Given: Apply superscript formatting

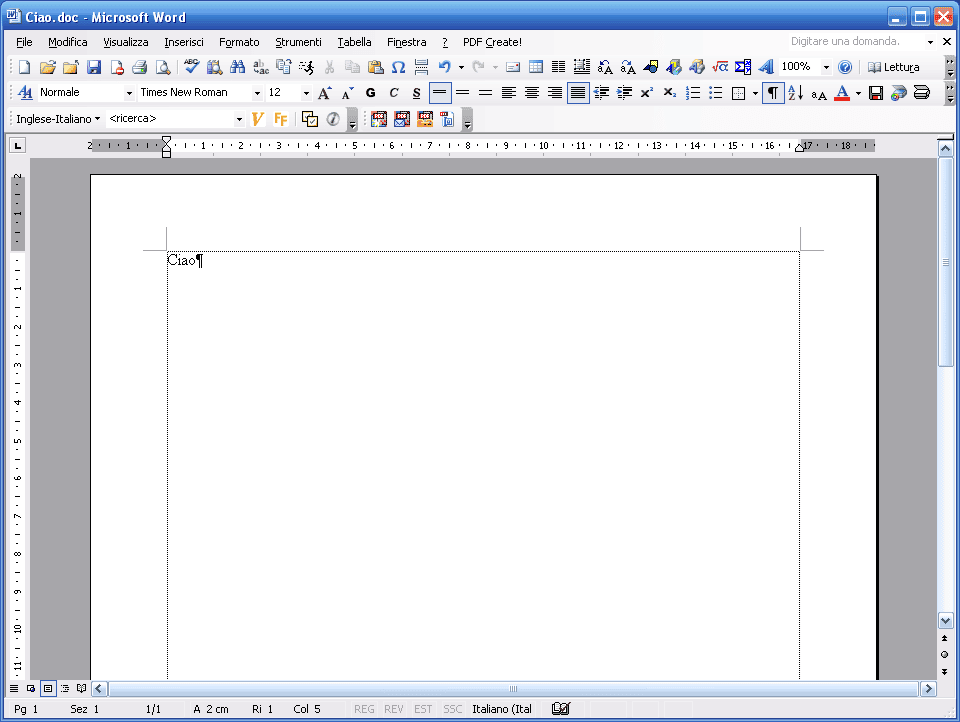Looking at the screenshot, I should tap(647, 93).
